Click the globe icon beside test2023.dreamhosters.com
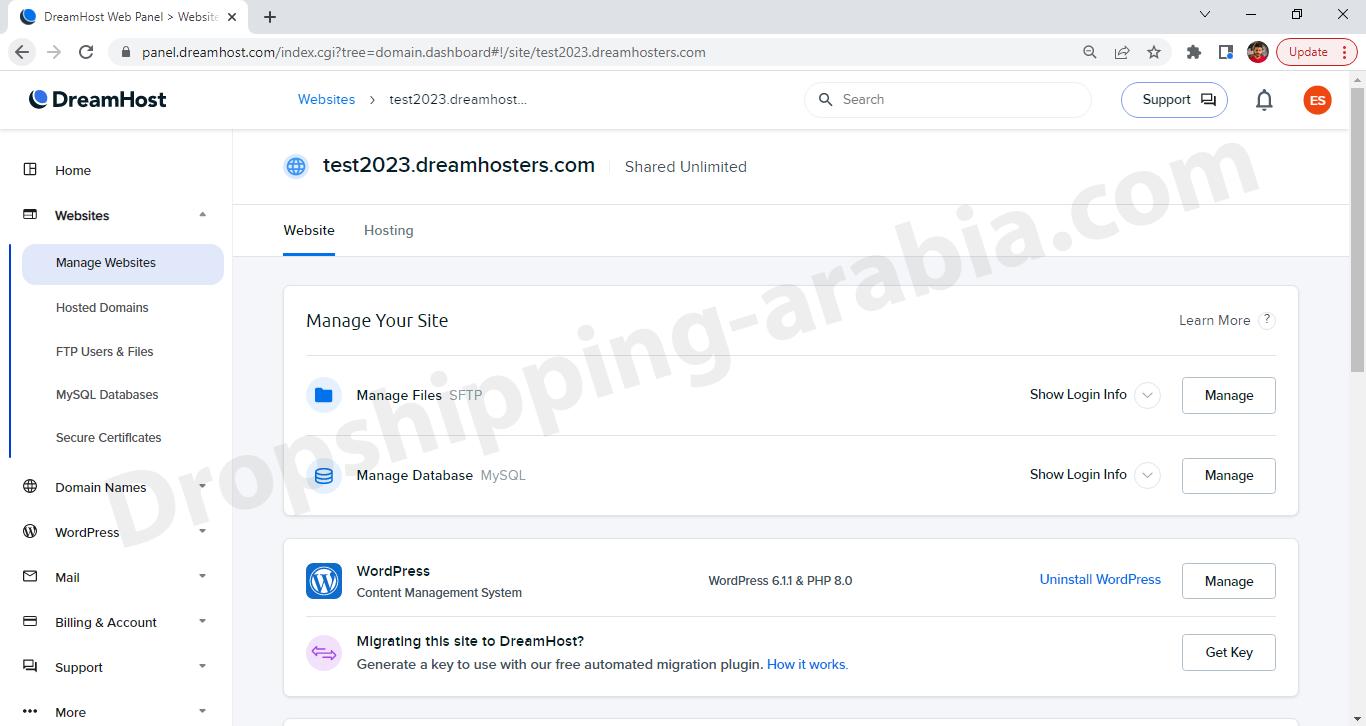The width and height of the screenshot is (1366, 726). [296, 167]
